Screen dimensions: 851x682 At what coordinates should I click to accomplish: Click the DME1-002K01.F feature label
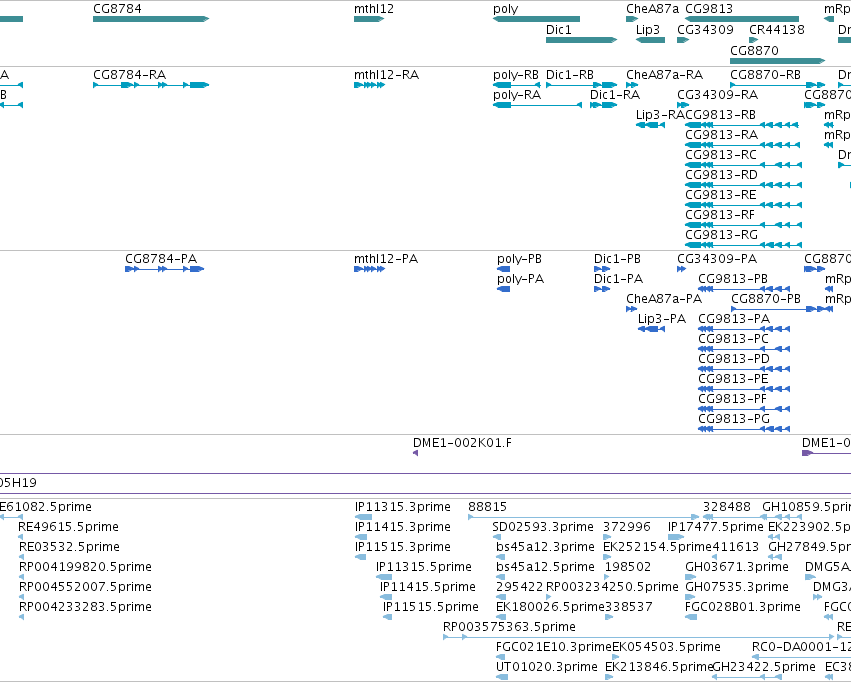[462, 443]
